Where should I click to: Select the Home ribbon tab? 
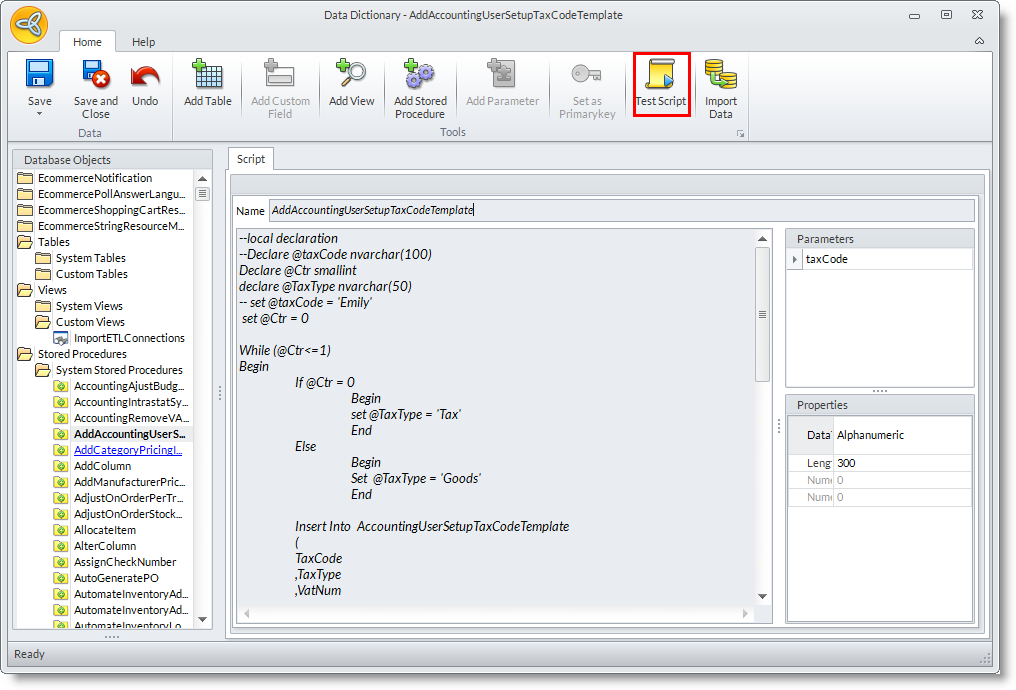click(x=87, y=42)
